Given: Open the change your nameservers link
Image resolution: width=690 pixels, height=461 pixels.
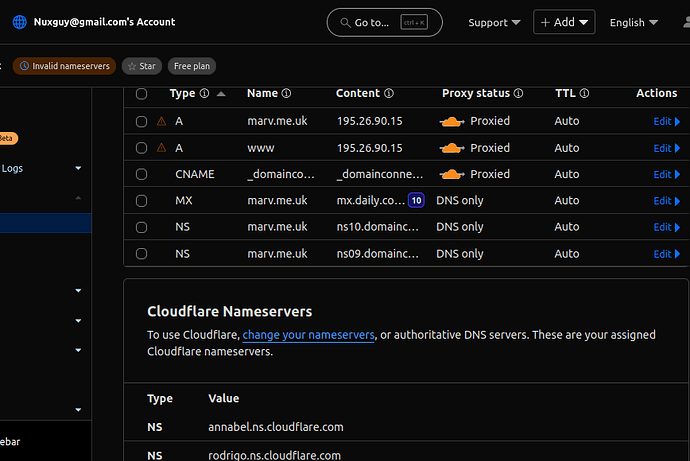Looking at the screenshot, I should (x=308, y=335).
